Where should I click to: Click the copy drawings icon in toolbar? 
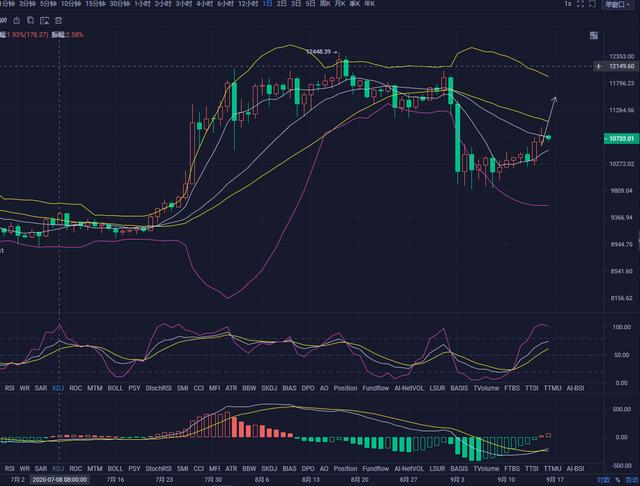[30, 20]
